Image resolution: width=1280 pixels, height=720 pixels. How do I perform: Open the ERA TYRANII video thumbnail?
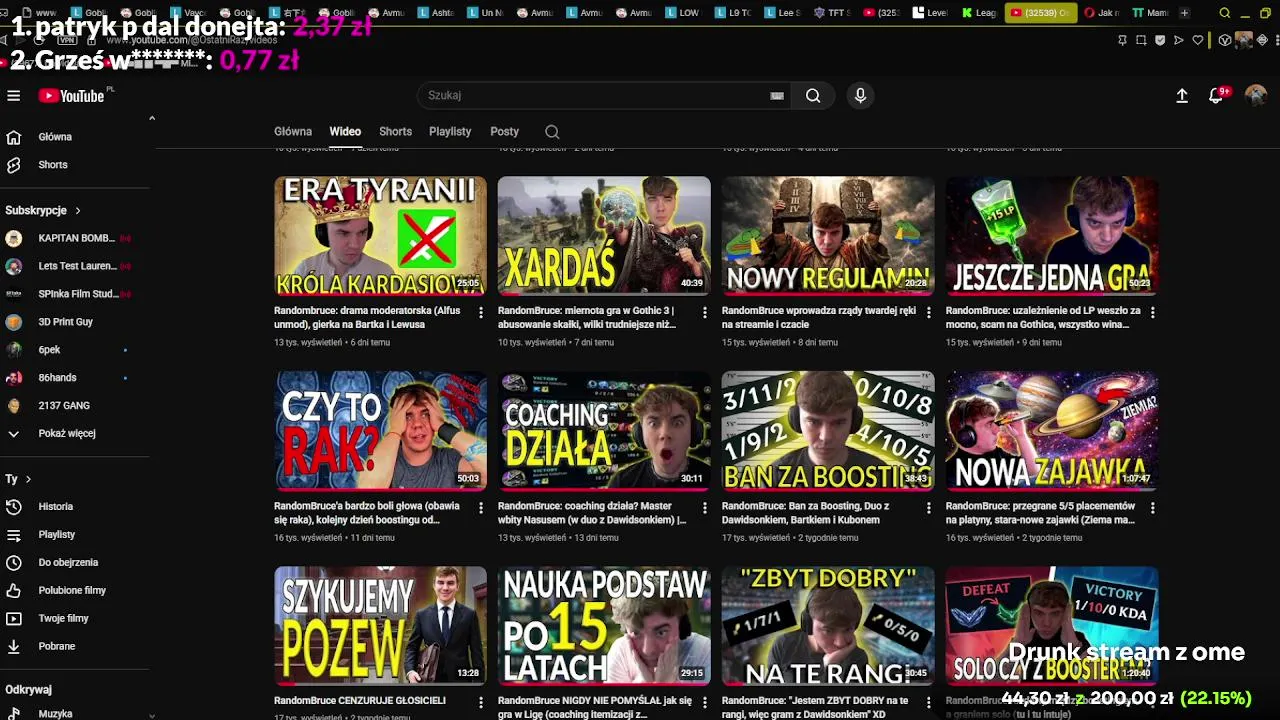[380, 236]
